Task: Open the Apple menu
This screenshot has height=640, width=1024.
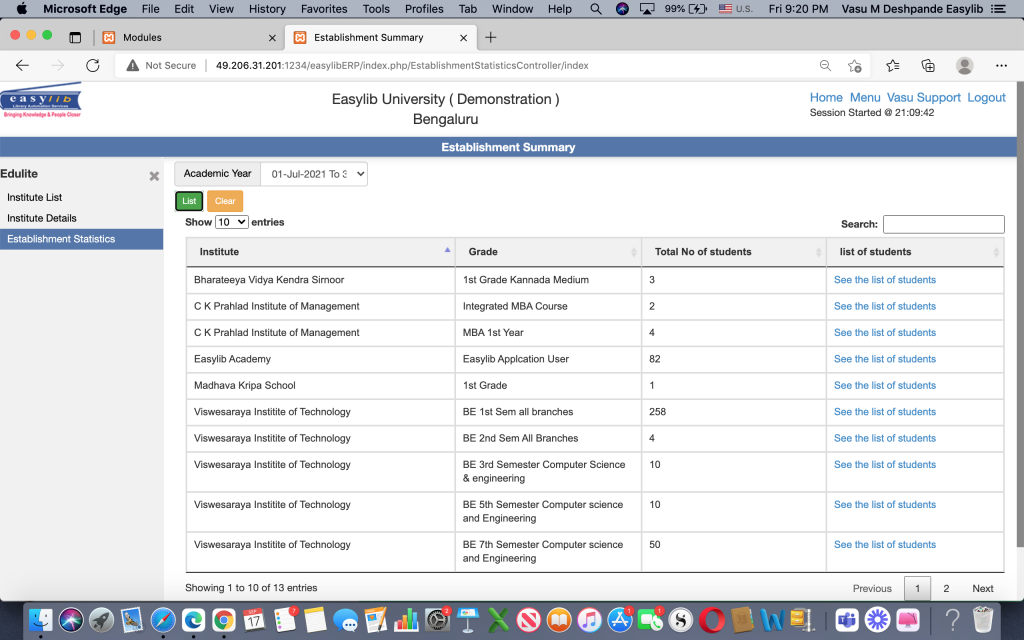Action: (22, 9)
